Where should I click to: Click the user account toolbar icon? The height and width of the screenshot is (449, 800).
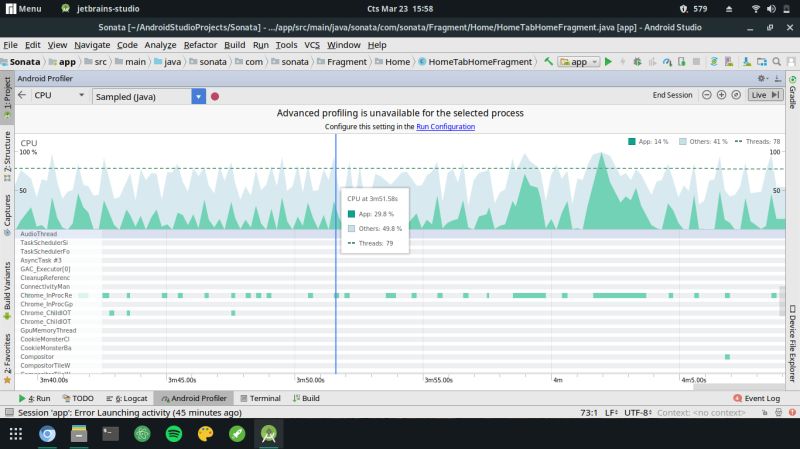791,62
